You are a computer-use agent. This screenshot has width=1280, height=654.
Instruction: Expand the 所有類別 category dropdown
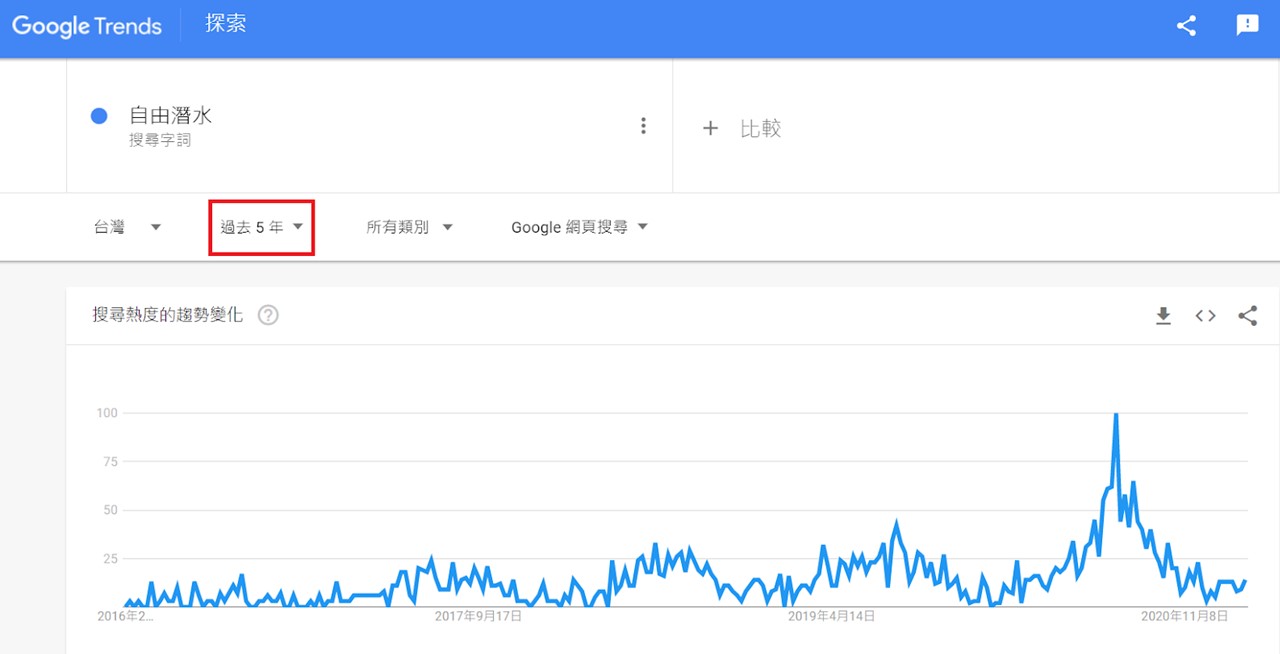409,227
